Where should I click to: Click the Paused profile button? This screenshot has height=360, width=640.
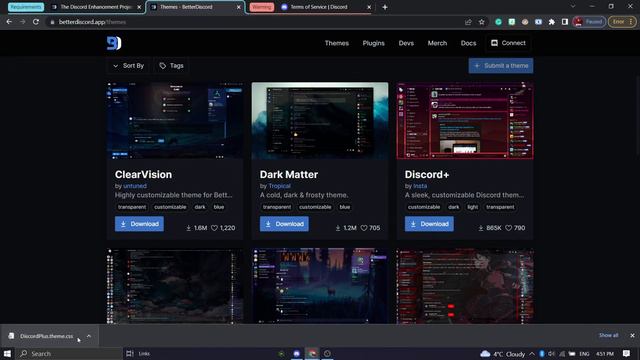click(x=589, y=22)
